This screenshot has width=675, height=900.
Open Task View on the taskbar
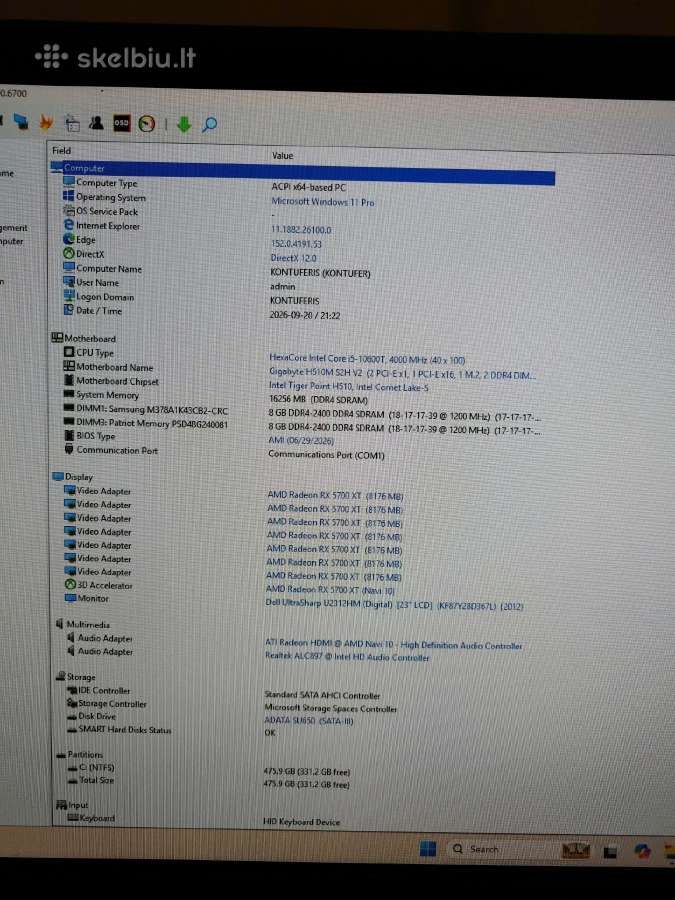pos(609,852)
